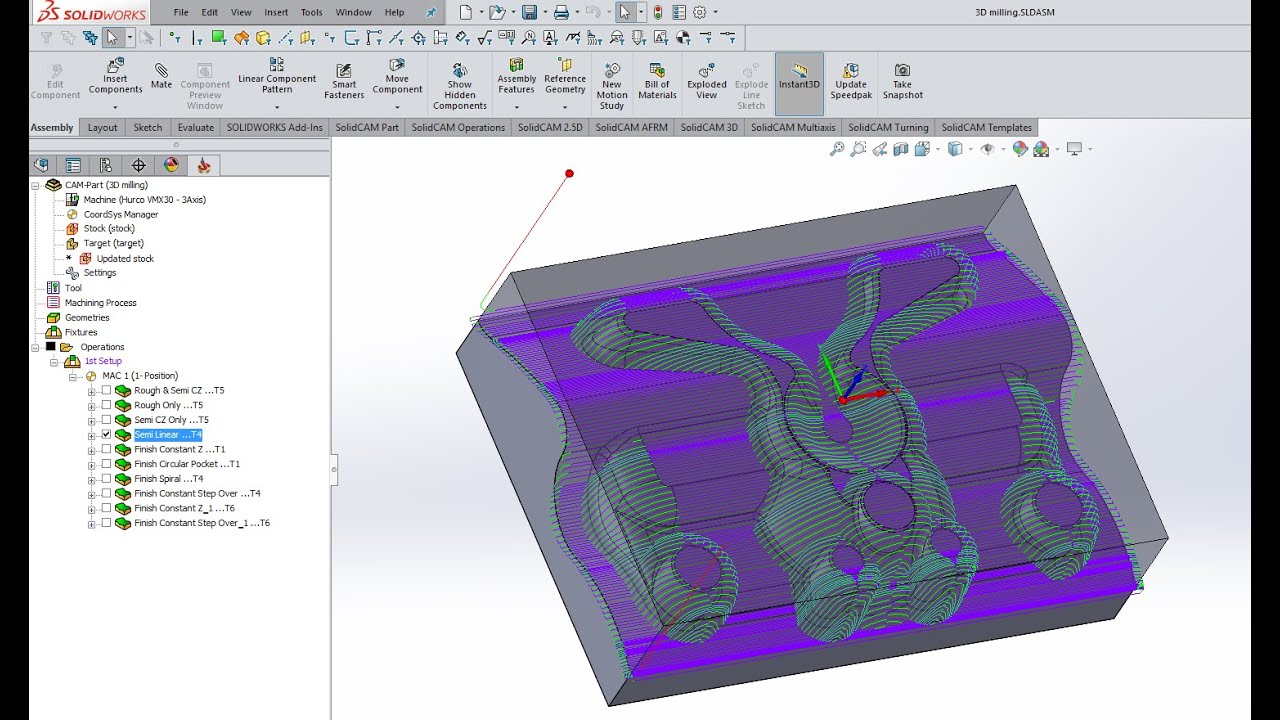
Task: Check the Finish Constant Z ...T1 checkbox
Action: (x=106, y=449)
